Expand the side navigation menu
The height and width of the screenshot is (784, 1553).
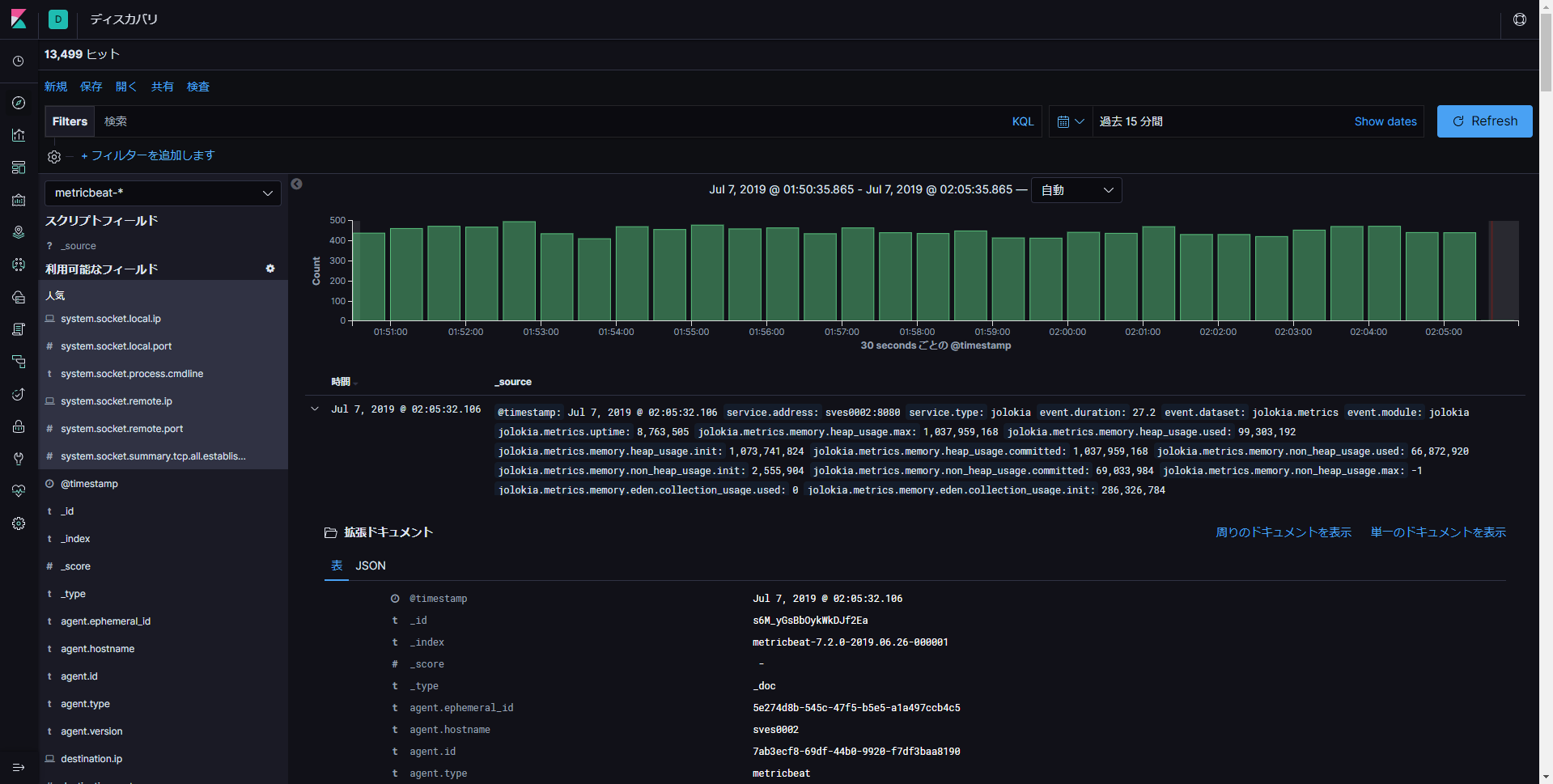tap(19, 767)
